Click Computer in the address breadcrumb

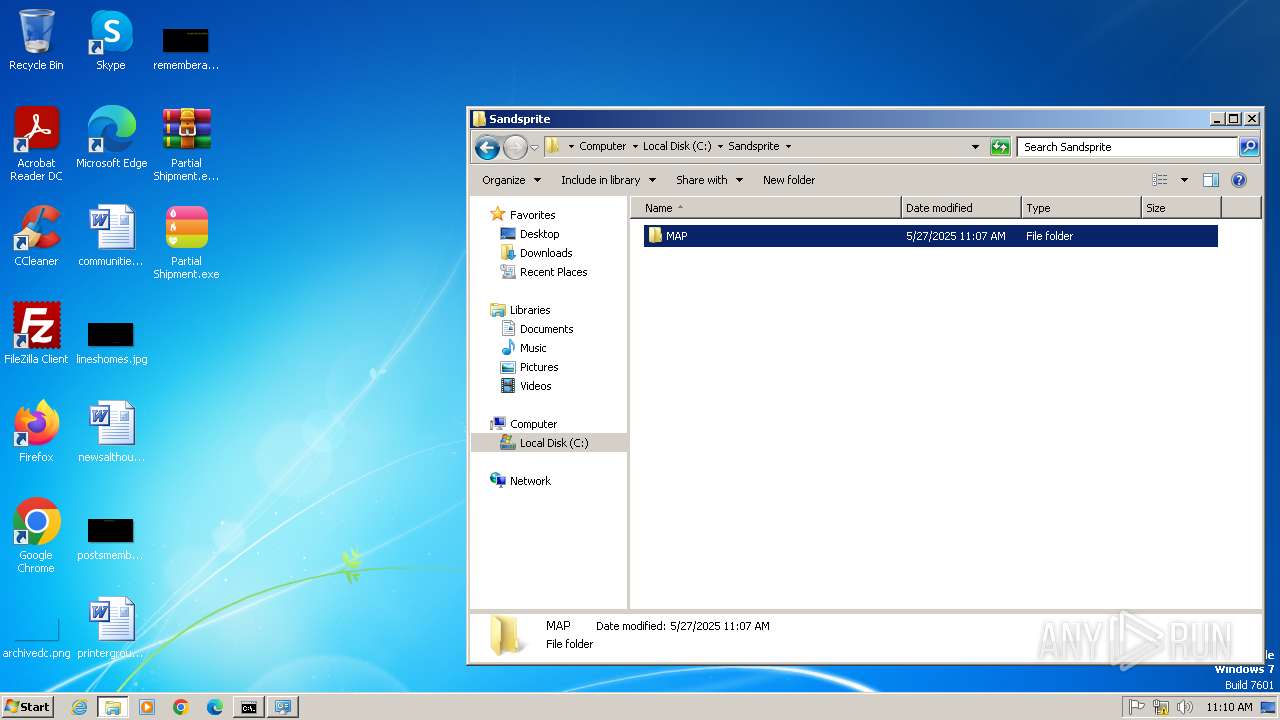click(x=603, y=146)
